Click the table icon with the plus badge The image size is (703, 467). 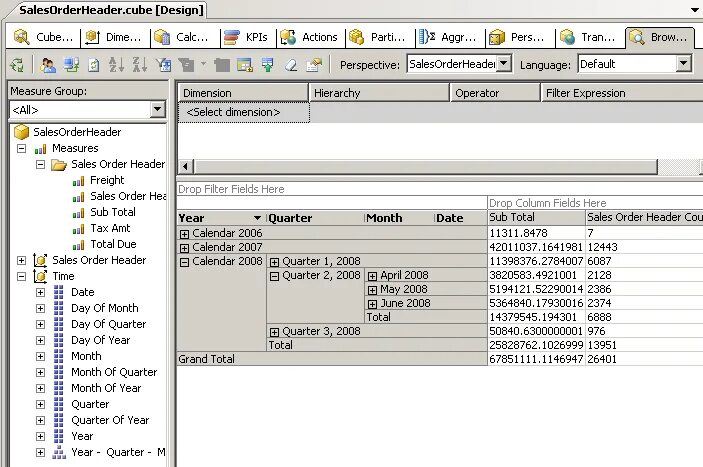(x=245, y=65)
